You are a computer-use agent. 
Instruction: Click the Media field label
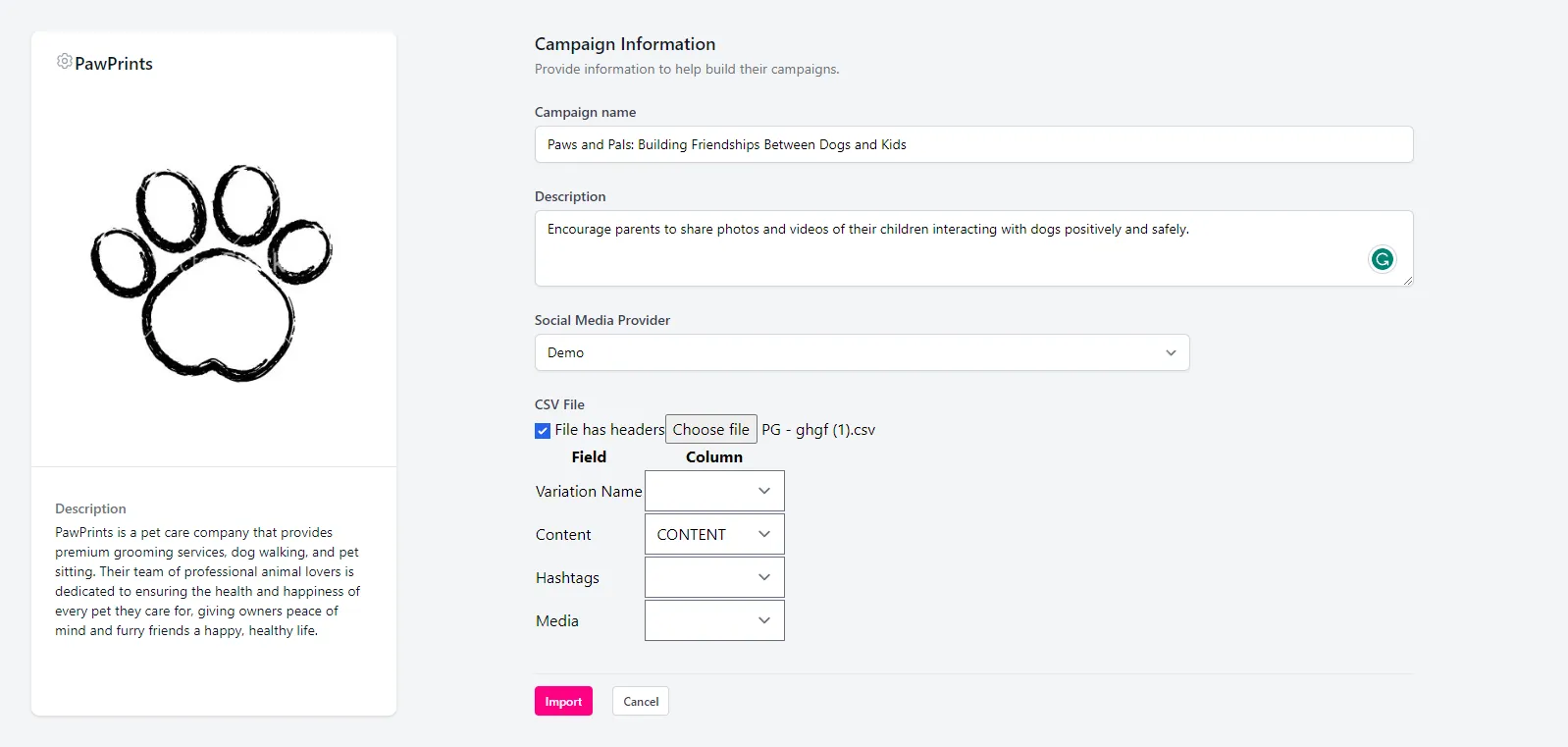(x=557, y=620)
